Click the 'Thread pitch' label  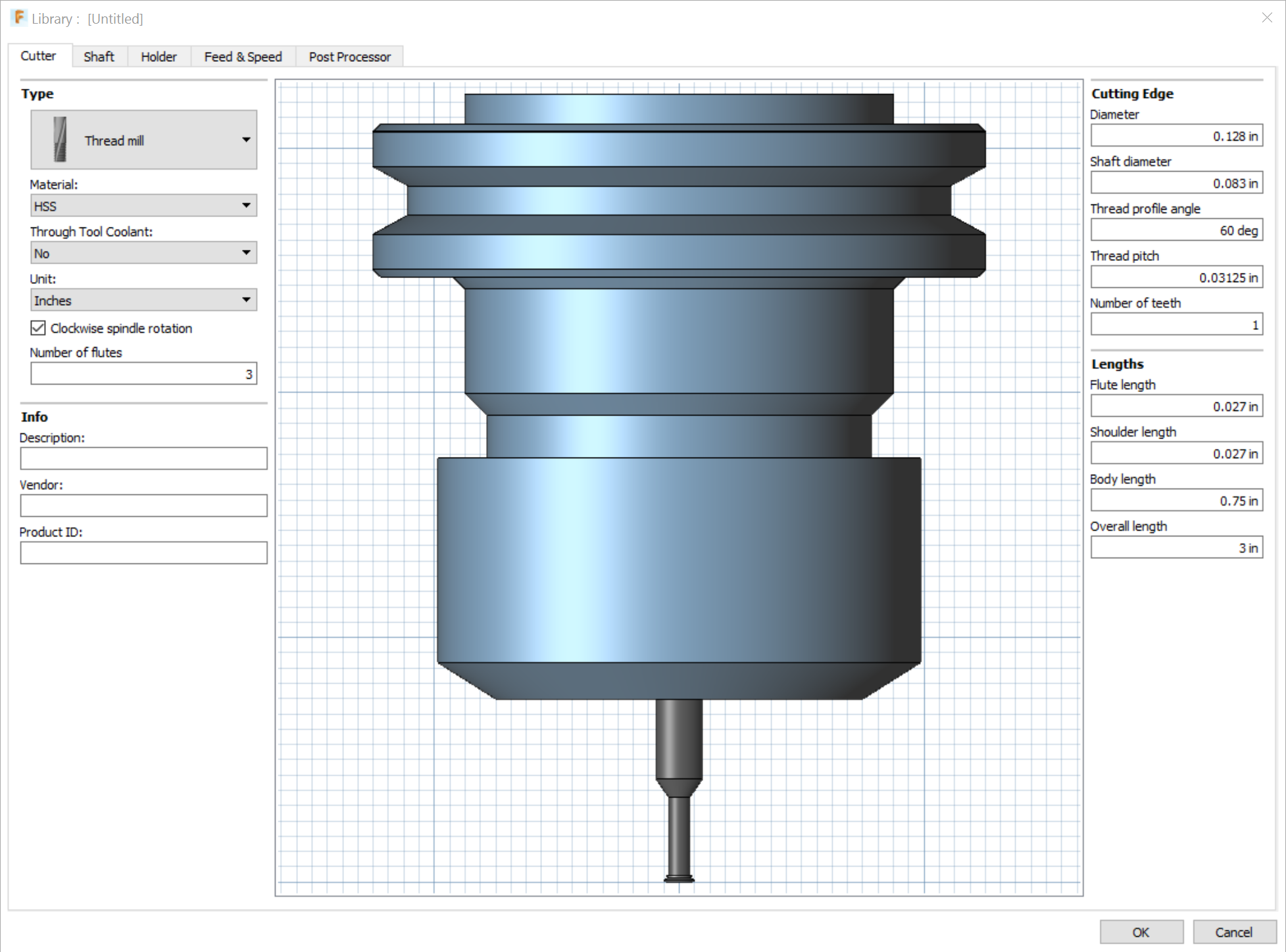coord(1124,256)
